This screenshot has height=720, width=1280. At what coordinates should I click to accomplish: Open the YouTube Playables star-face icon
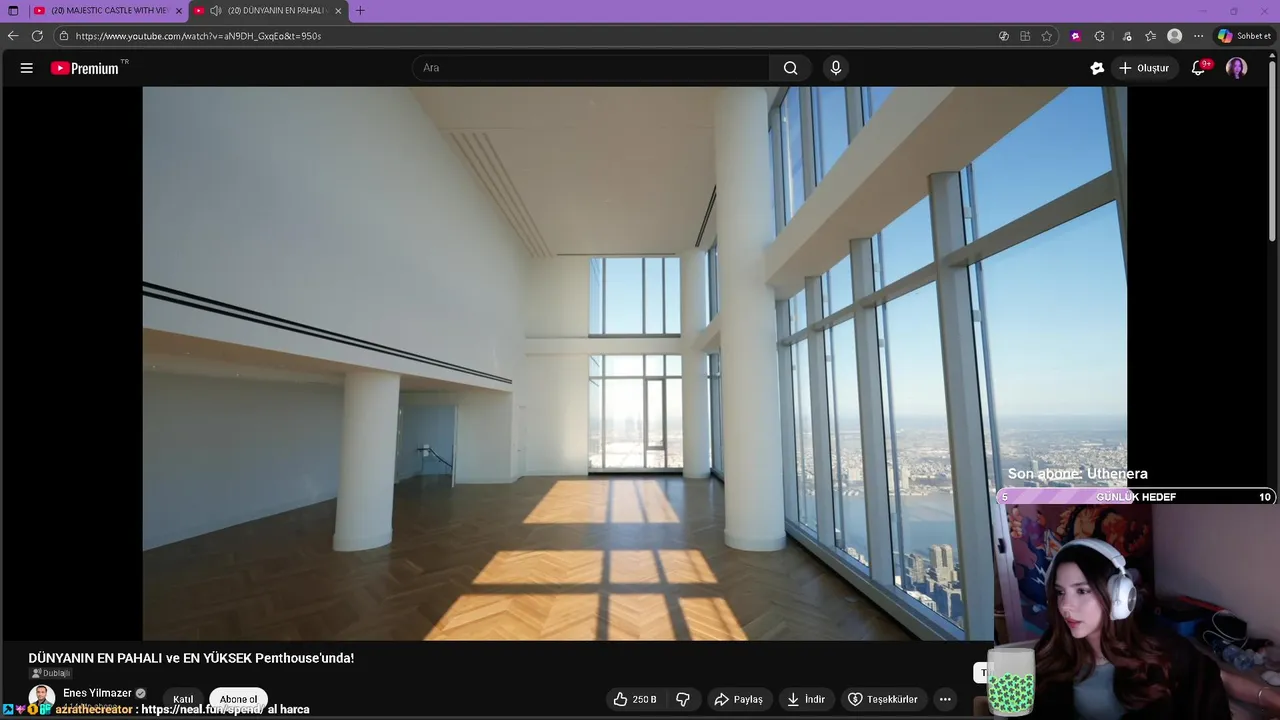1097,68
